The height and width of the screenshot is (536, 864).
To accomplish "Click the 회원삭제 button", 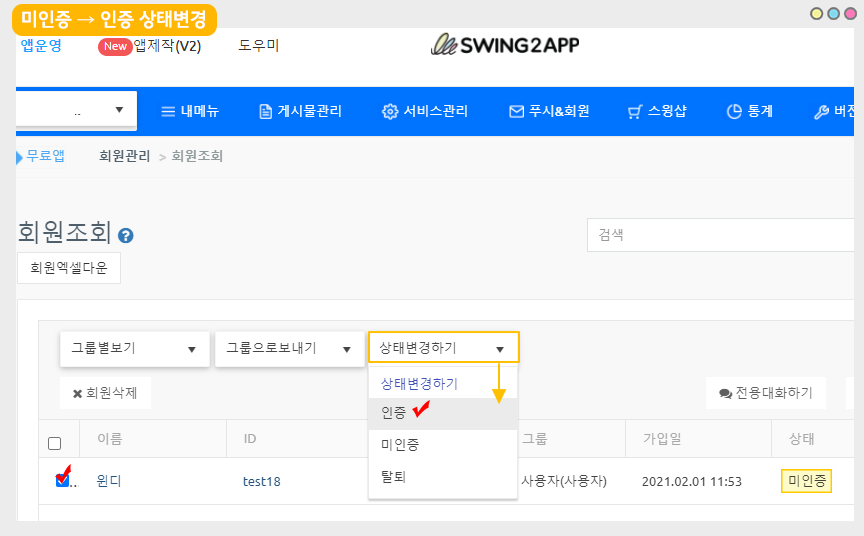I will pyautogui.click(x=105, y=393).
